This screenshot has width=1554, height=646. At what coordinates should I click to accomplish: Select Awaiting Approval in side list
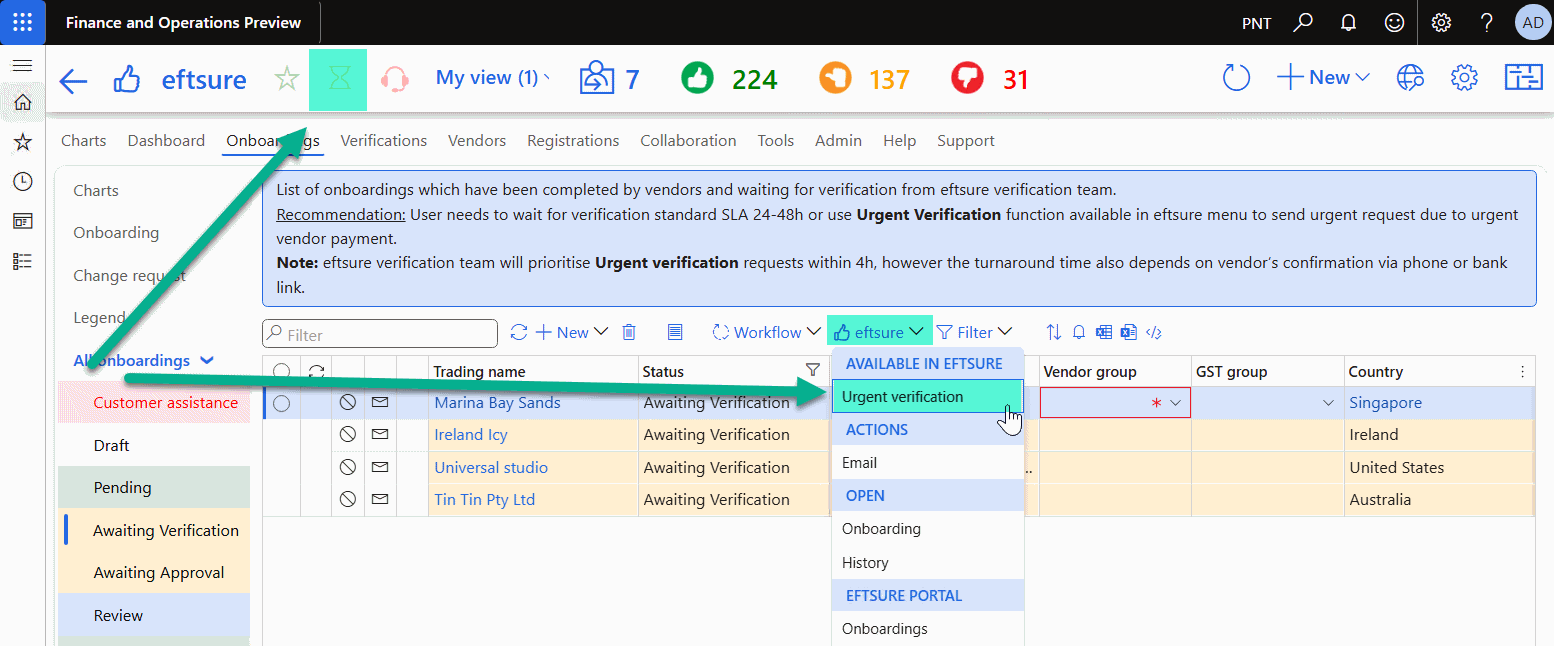[x=154, y=573]
